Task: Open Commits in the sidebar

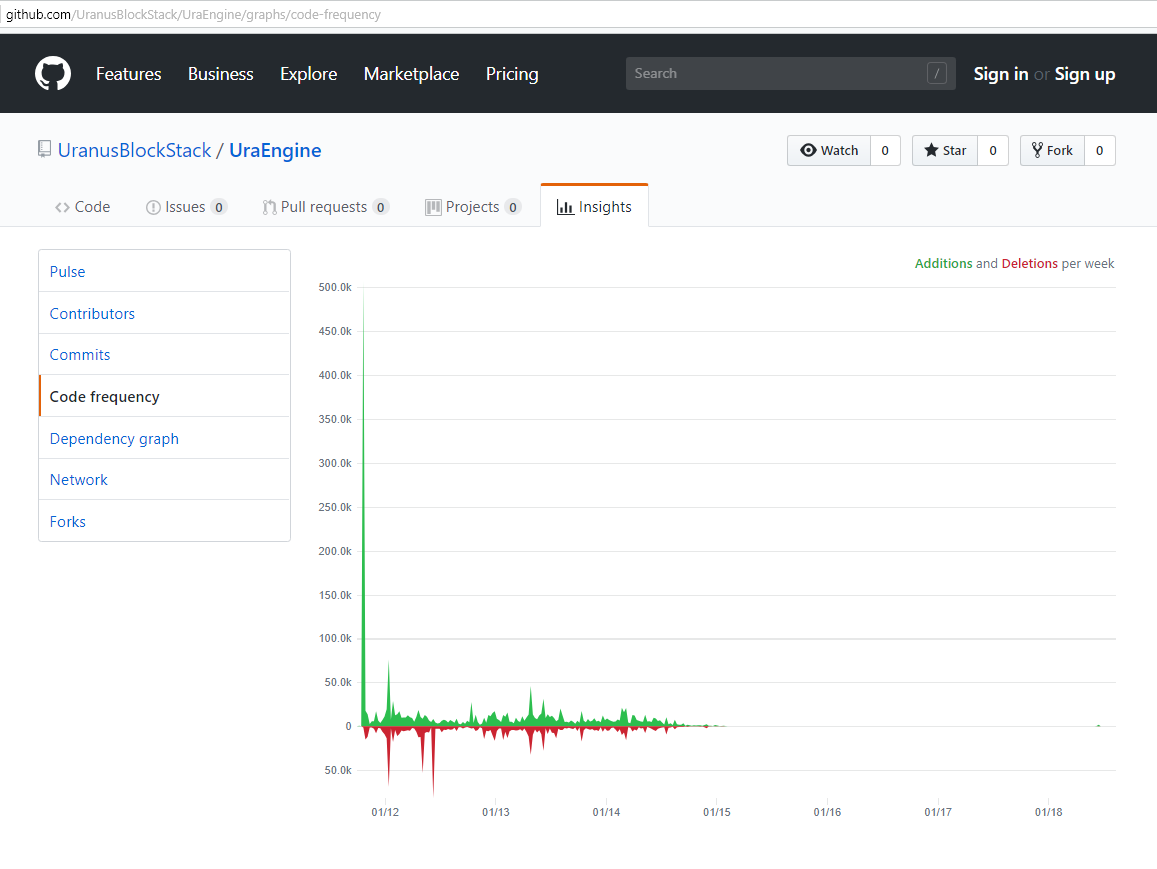Action: (165, 355)
